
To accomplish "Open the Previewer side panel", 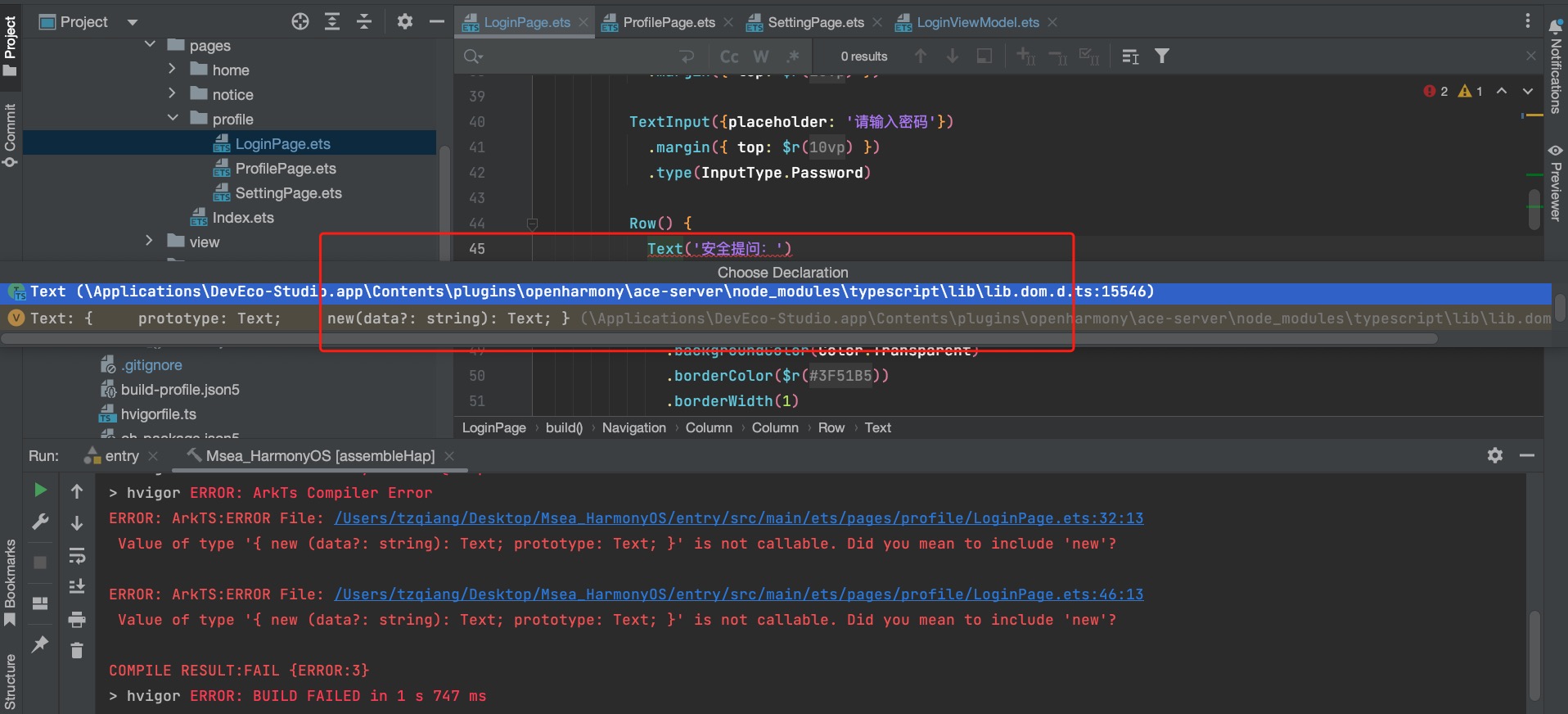I will (x=1556, y=183).
